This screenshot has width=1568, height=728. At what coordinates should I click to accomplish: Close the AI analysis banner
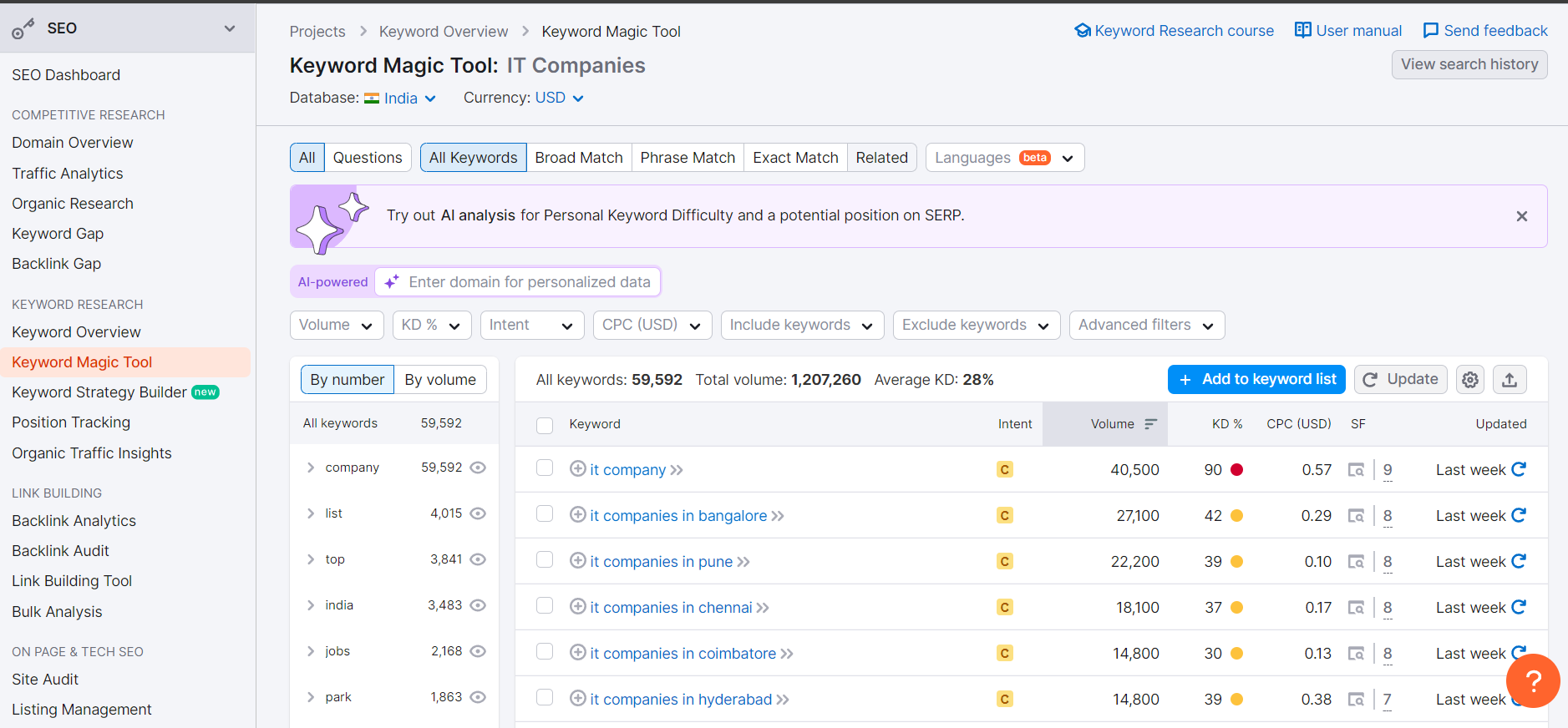pyautogui.click(x=1522, y=216)
